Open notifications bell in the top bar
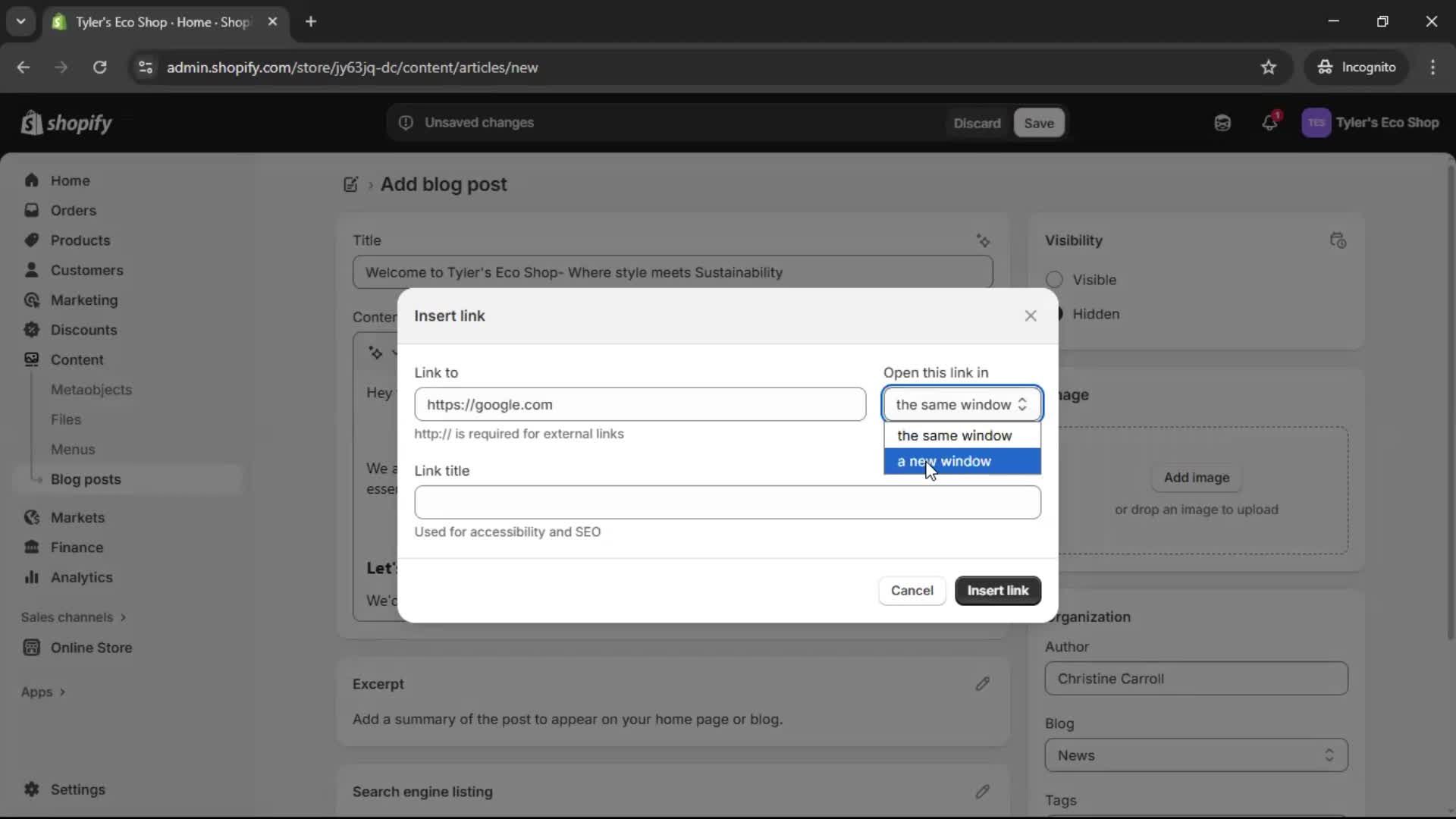 point(1270,122)
